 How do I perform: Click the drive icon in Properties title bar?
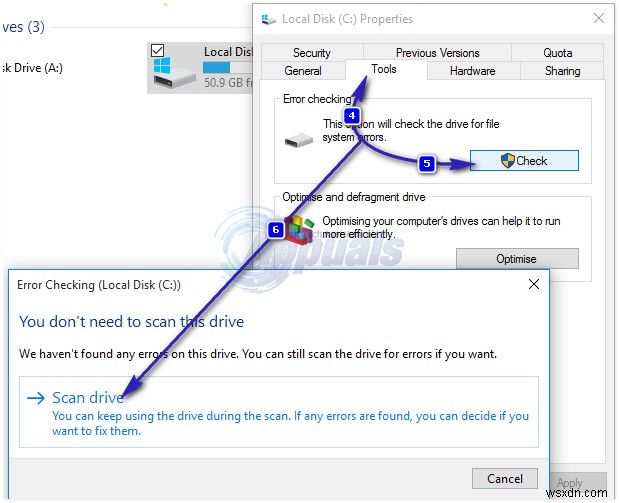click(x=269, y=19)
